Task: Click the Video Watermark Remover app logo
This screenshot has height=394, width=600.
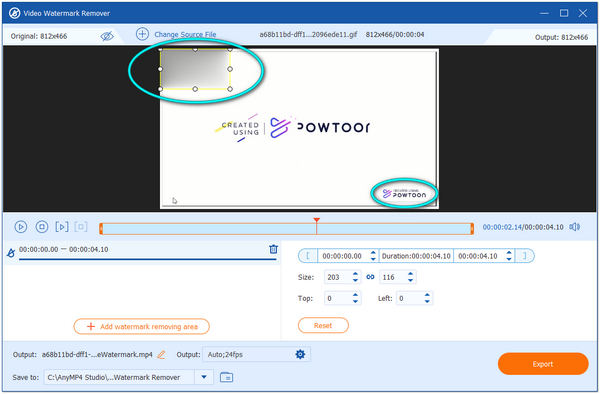Action: point(14,13)
